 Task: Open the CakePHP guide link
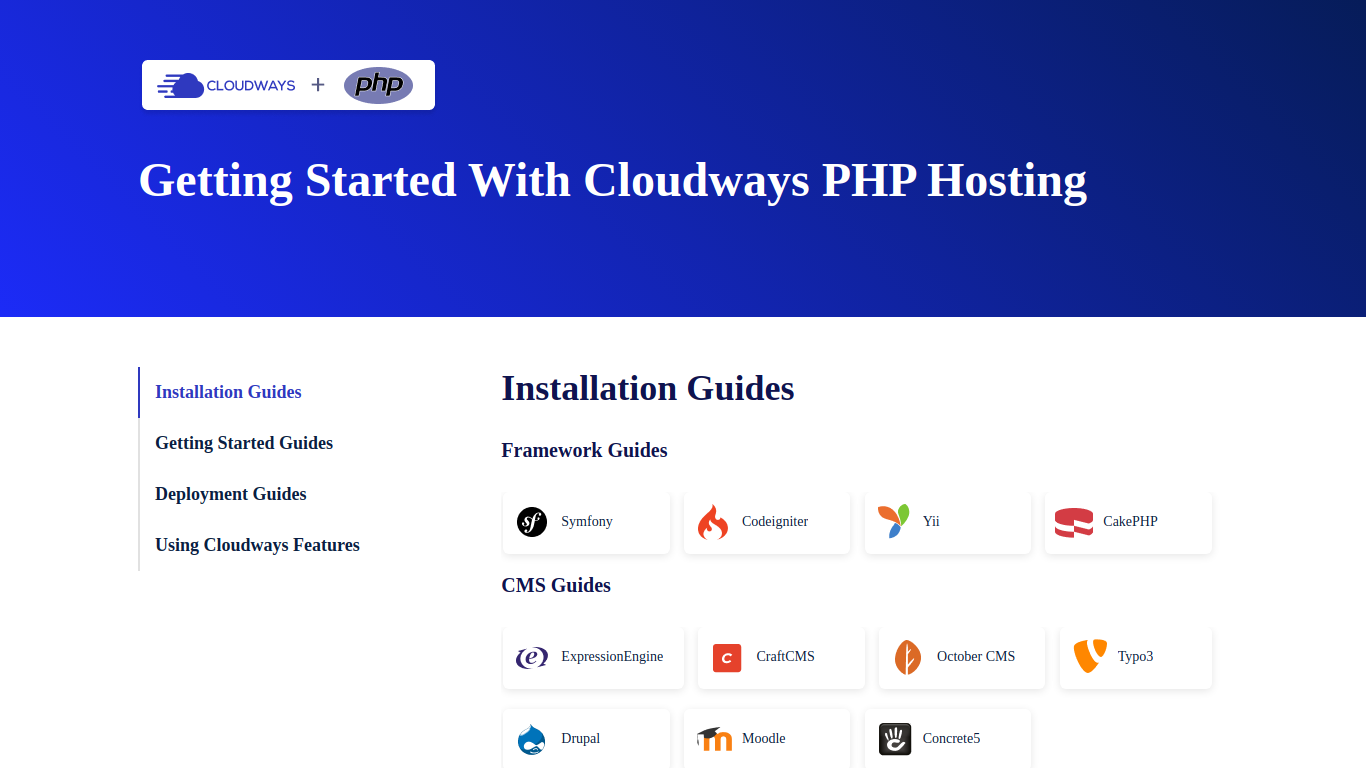[x=1128, y=522]
